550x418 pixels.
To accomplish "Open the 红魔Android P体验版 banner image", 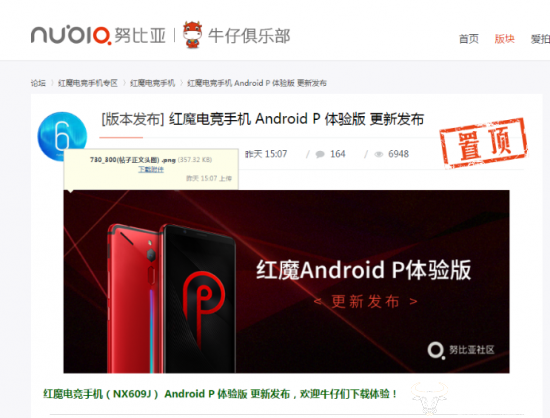I will (x=286, y=281).
